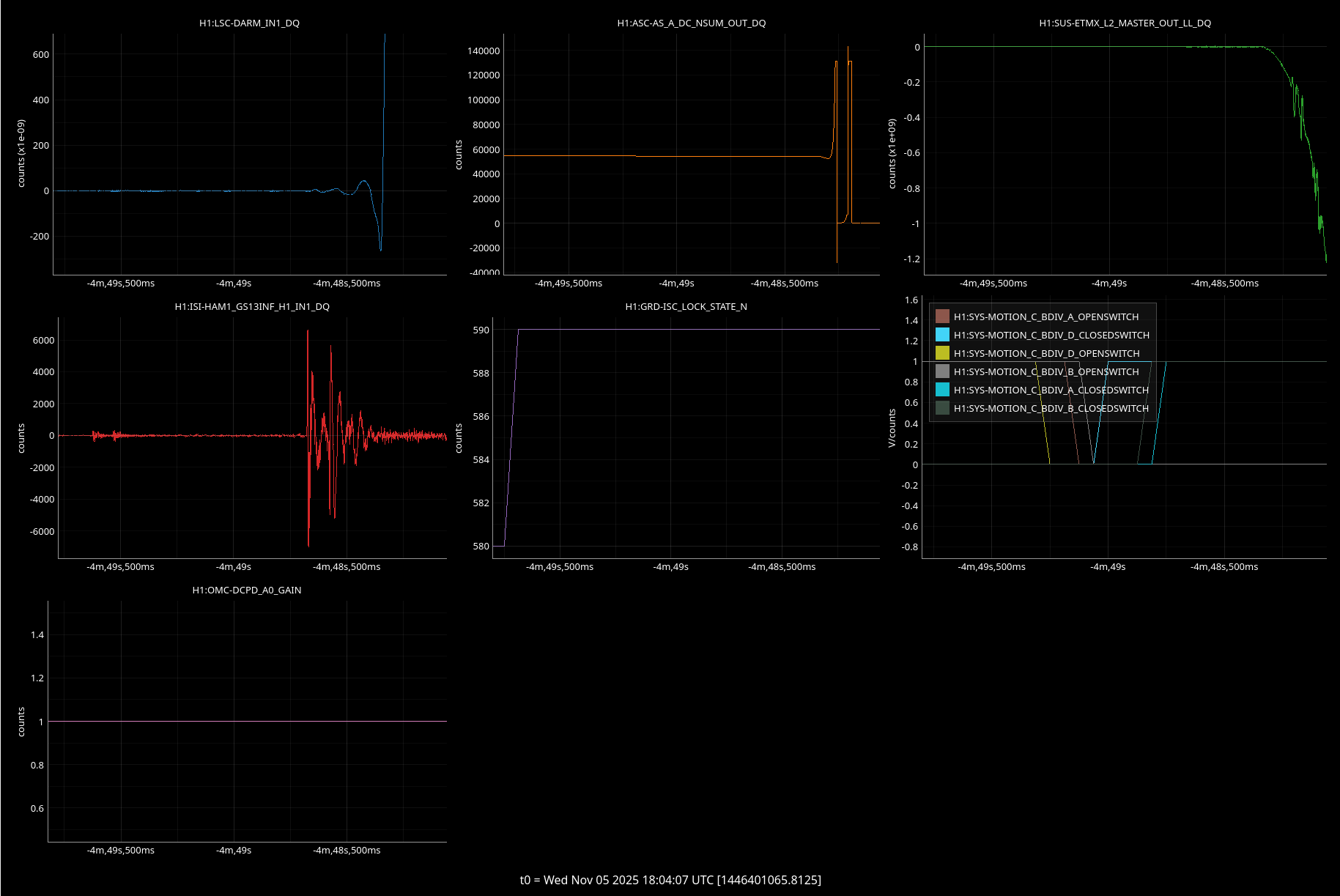Viewport: 1340px width, 896px height.
Task: Click the blue DARM spike near plot top
Action: pos(384,73)
